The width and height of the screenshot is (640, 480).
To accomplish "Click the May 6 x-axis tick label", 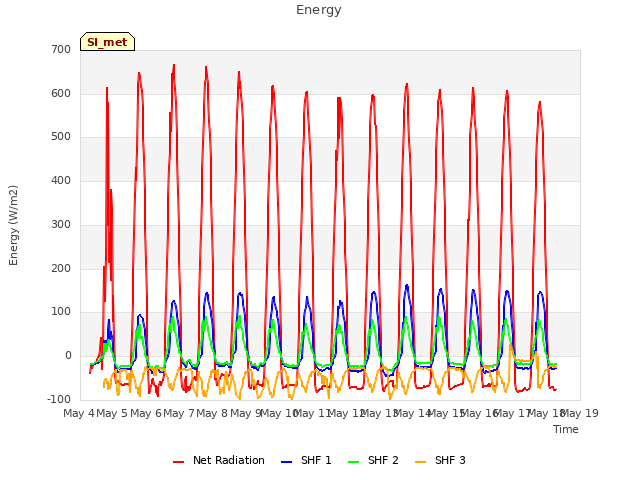I will coord(145,413).
